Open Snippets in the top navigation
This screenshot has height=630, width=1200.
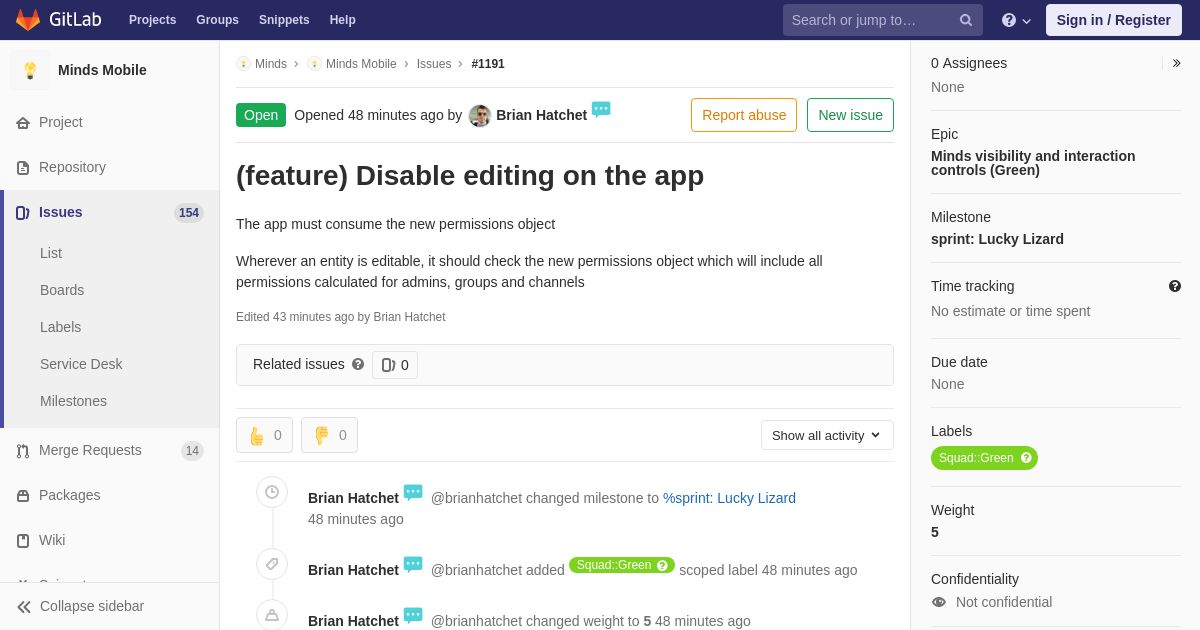(x=284, y=20)
